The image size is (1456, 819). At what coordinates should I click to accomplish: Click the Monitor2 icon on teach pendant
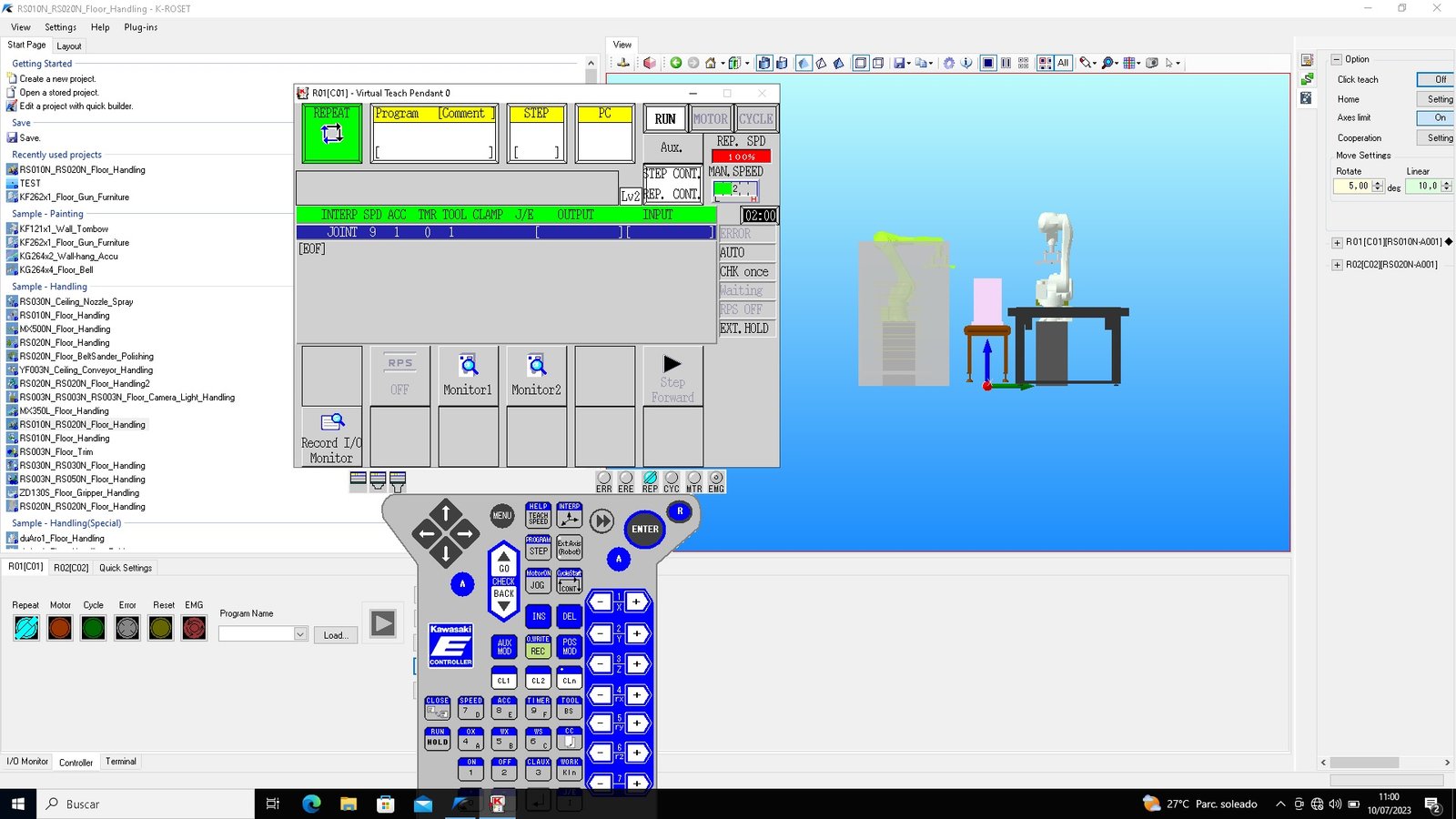click(x=536, y=375)
